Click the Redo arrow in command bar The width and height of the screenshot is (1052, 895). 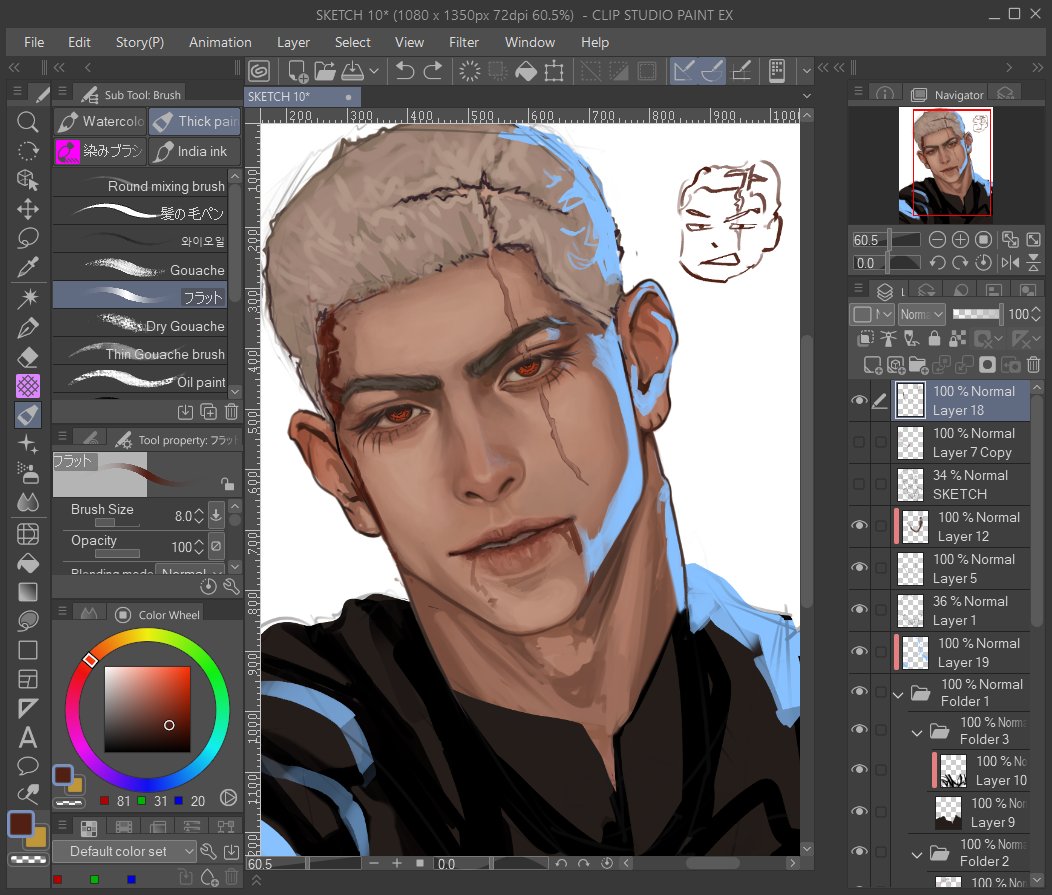click(x=433, y=70)
